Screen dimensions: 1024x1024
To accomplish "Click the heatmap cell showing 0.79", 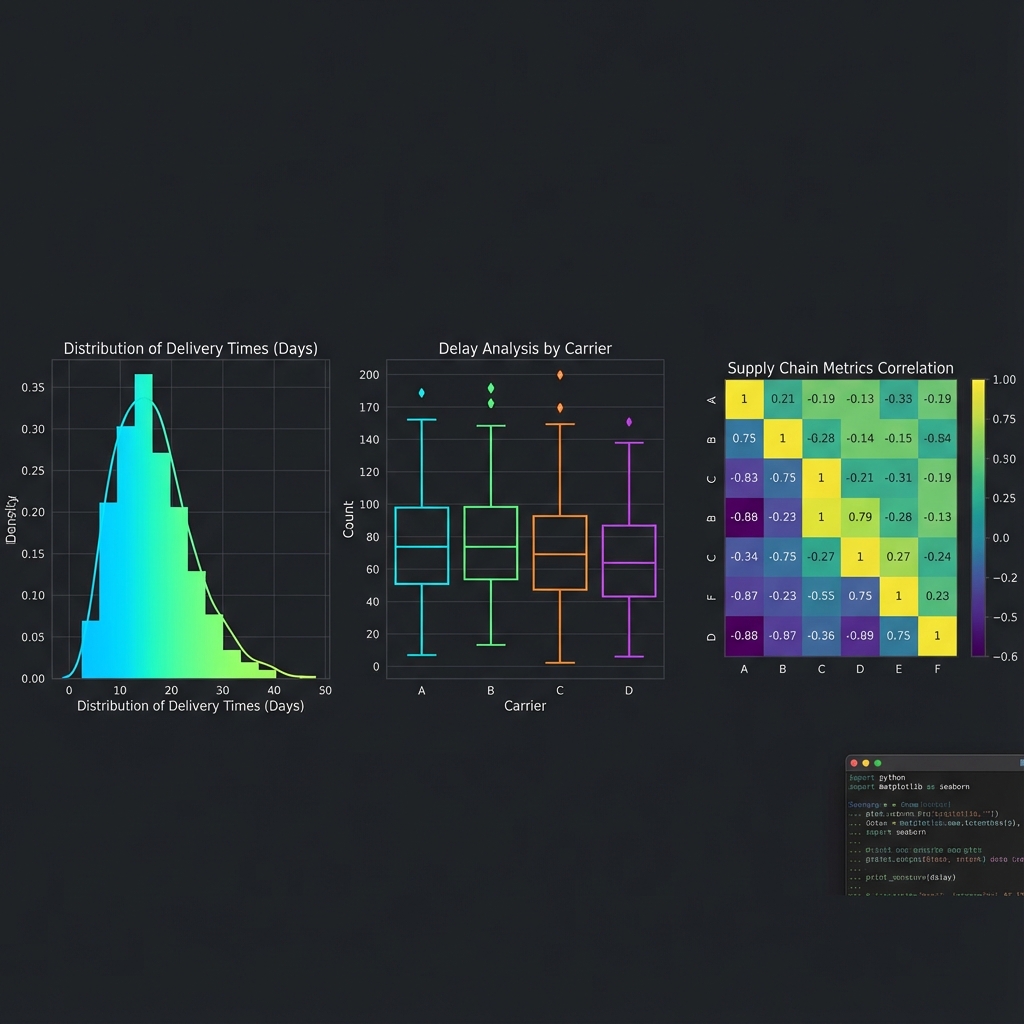I will click(860, 517).
